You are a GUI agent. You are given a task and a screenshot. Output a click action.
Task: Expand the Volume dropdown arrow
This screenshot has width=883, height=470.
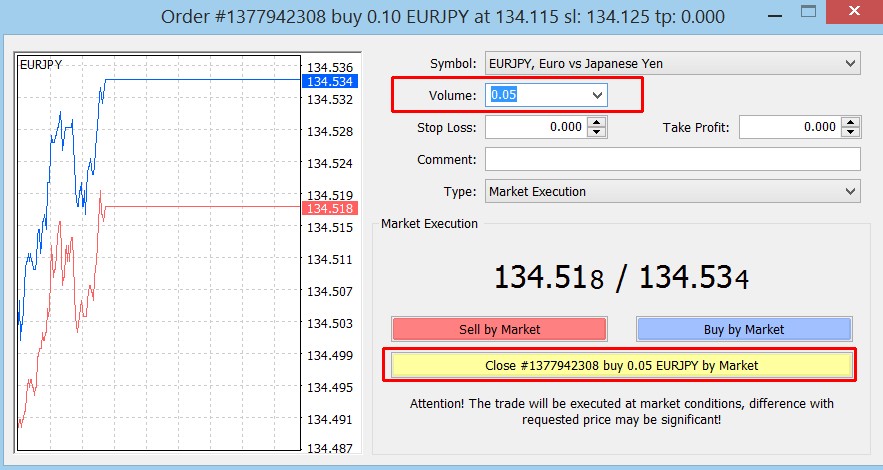click(x=597, y=95)
